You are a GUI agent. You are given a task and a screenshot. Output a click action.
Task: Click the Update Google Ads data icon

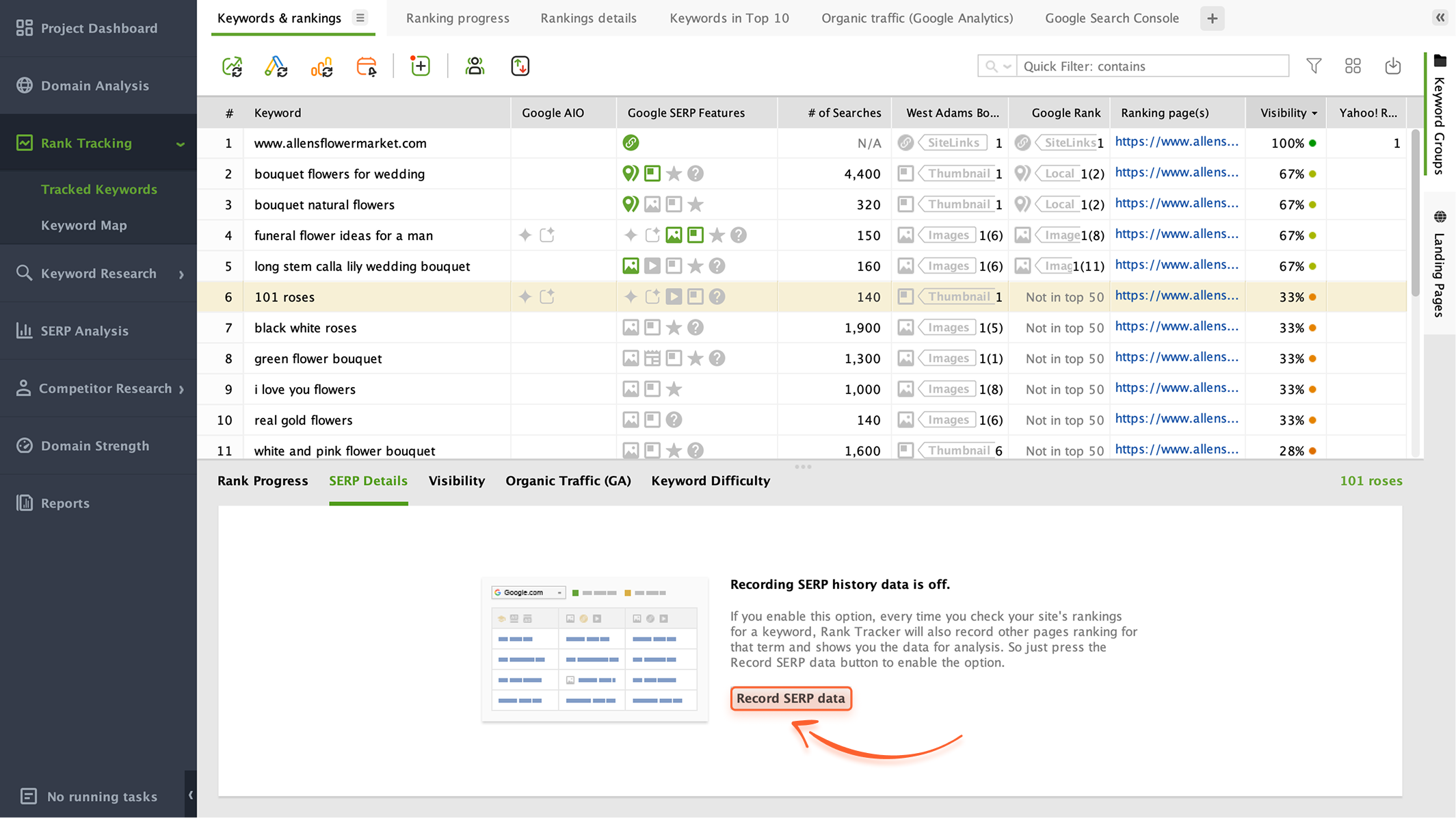coord(276,66)
